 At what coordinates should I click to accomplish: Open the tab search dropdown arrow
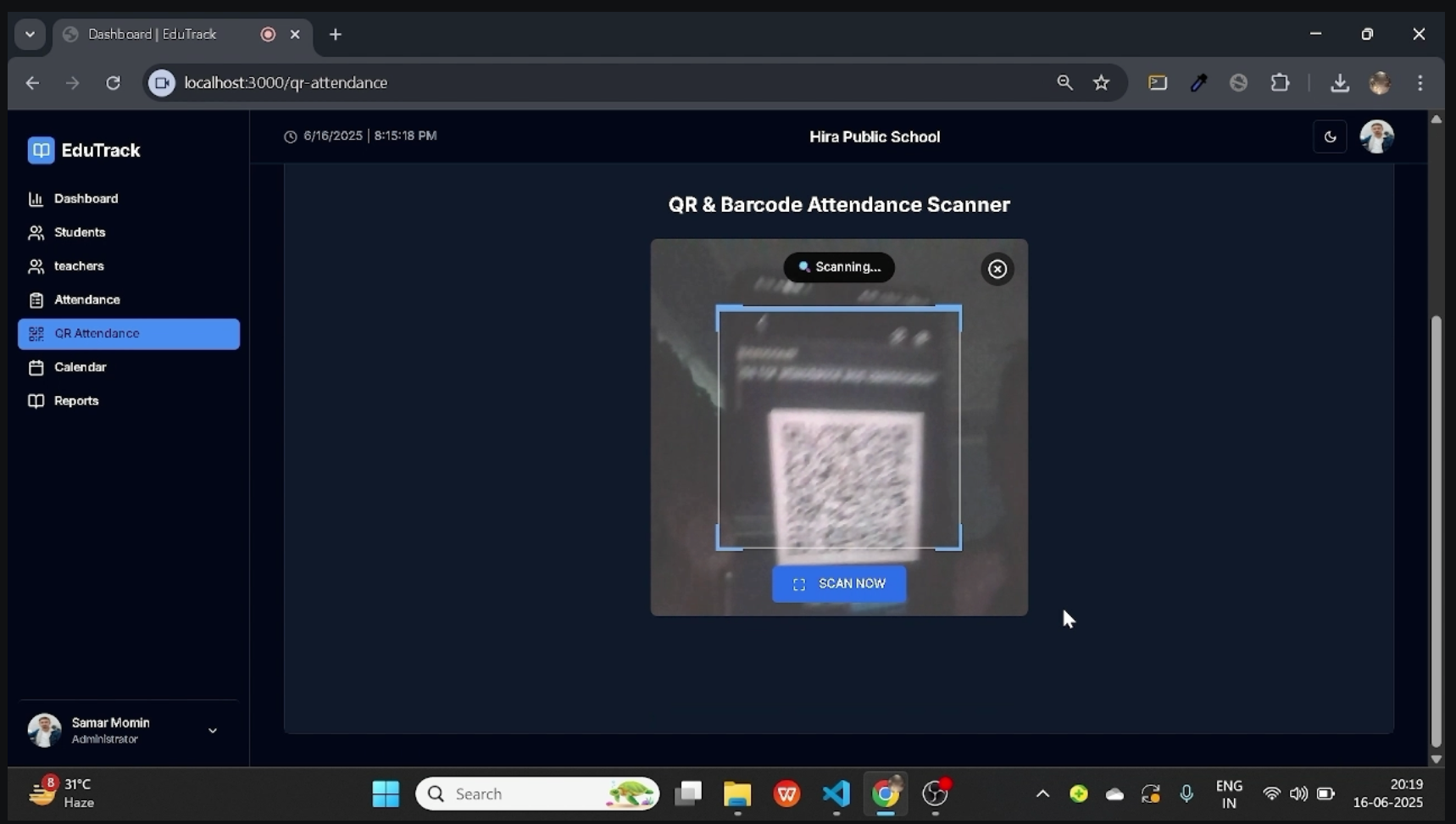click(x=30, y=34)
